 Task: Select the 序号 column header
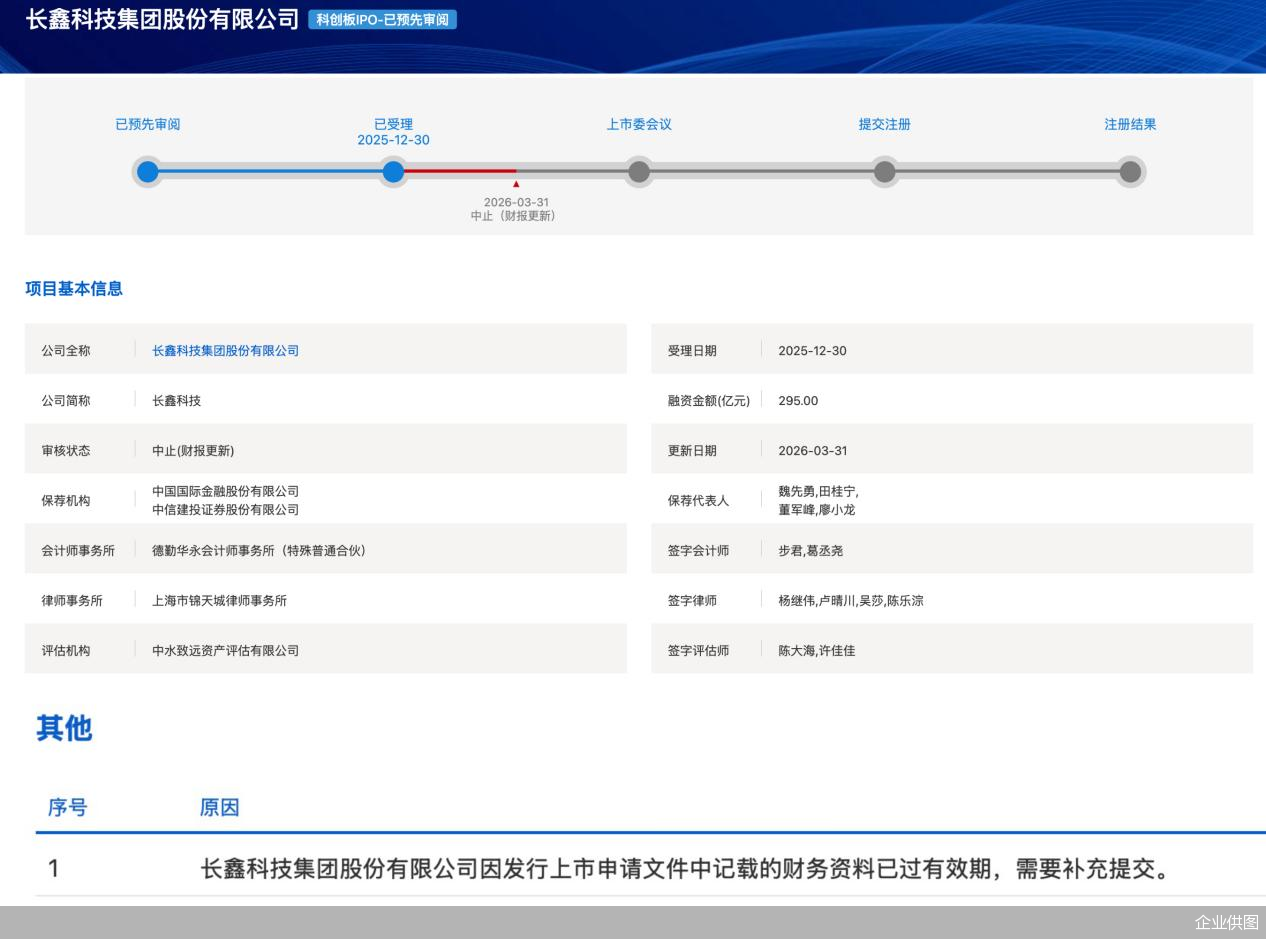coord(66,807)
